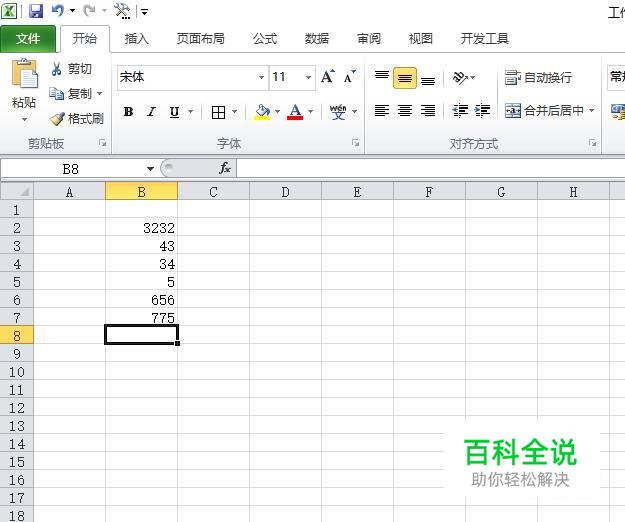
Task: Click the Paste (粘贴) clipboard icon
Action: point(25,73)
